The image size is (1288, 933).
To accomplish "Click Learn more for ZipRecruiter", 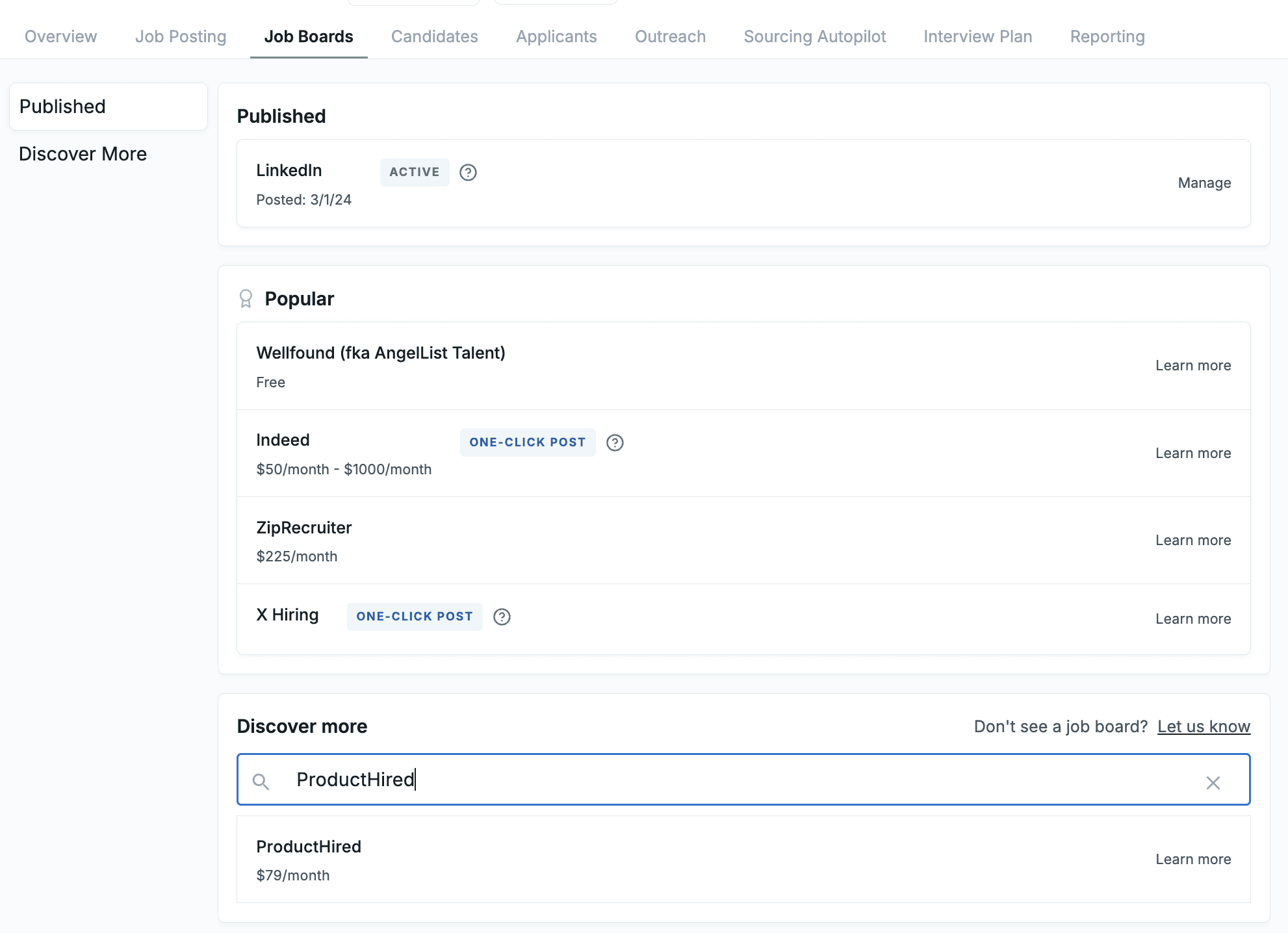I will pyautogui.click(x=1192, y=541).
